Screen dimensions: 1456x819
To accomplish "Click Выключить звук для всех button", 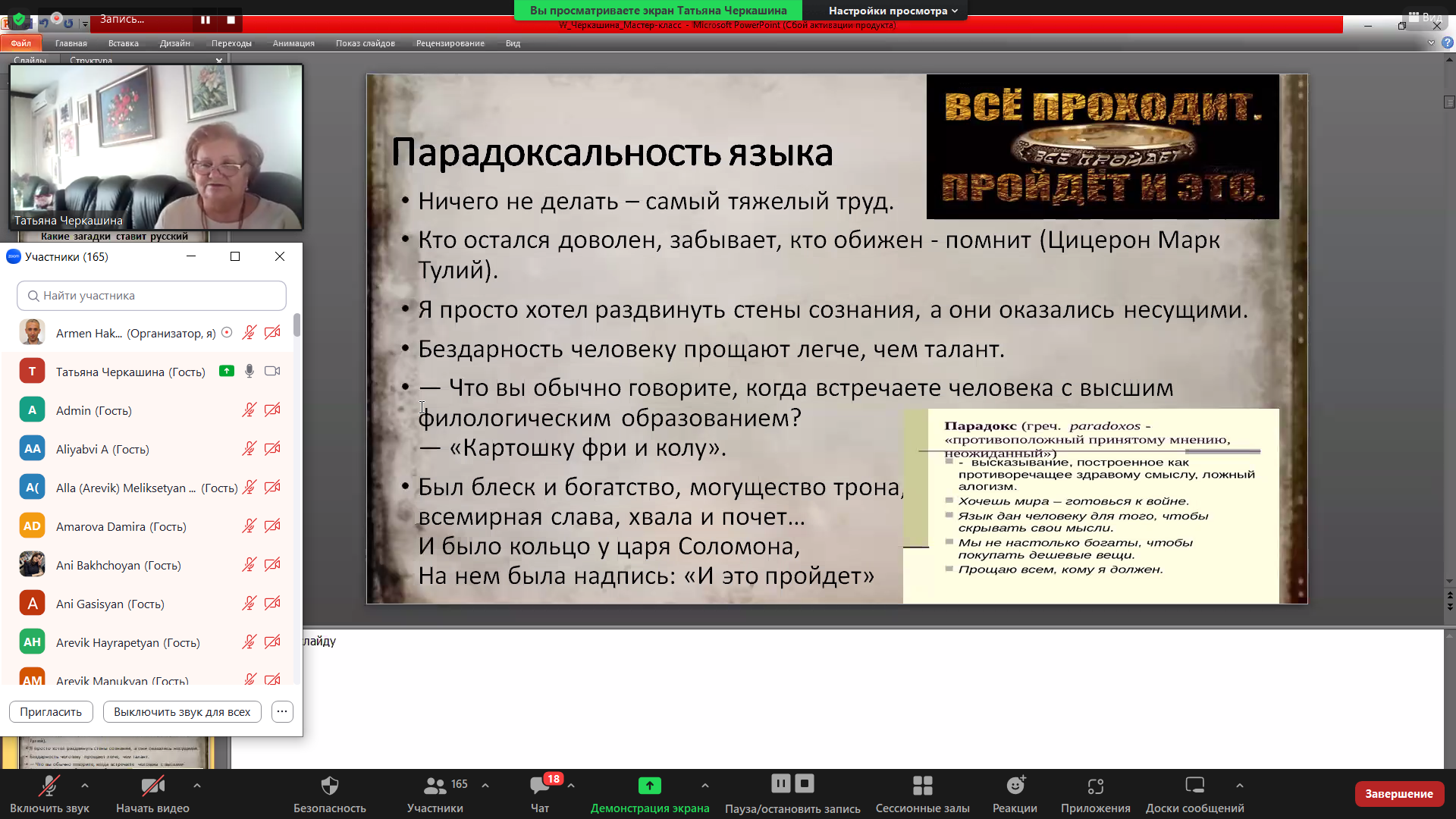I will coord(182,711).
